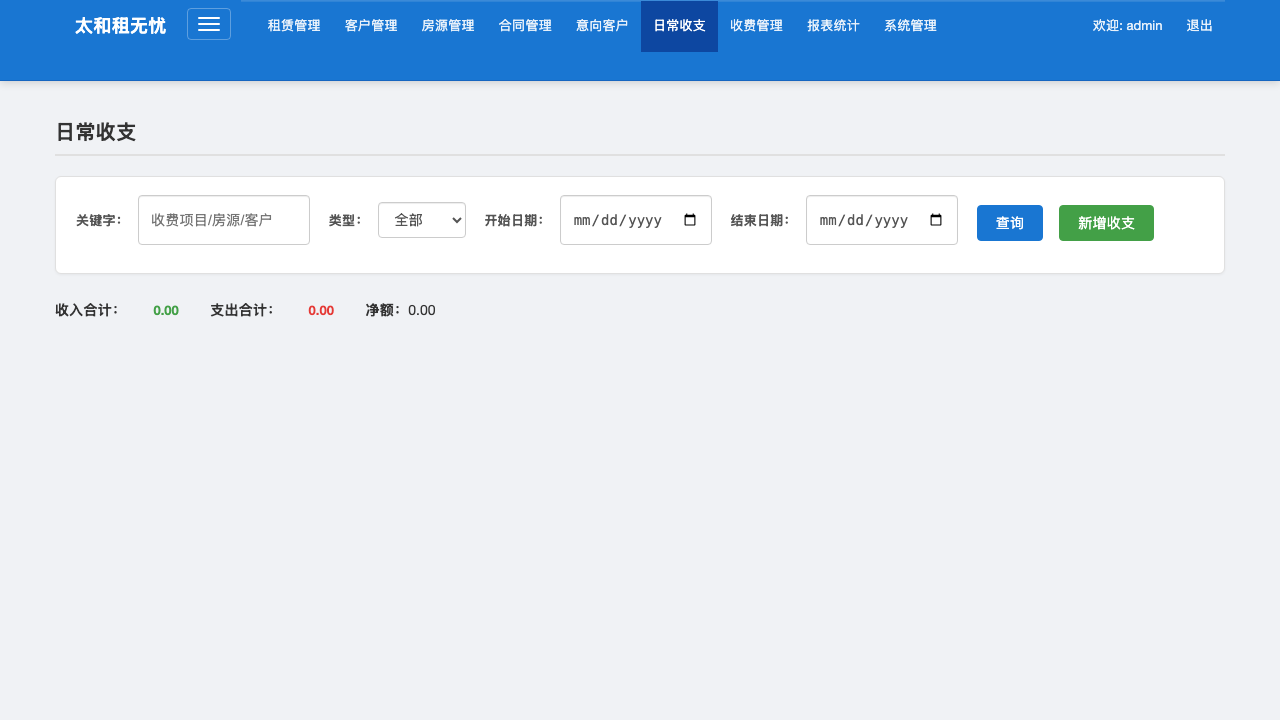This screenshot has height=720, width=1280.
Task: Click the green 新增收支 button
Action: 1106,223
